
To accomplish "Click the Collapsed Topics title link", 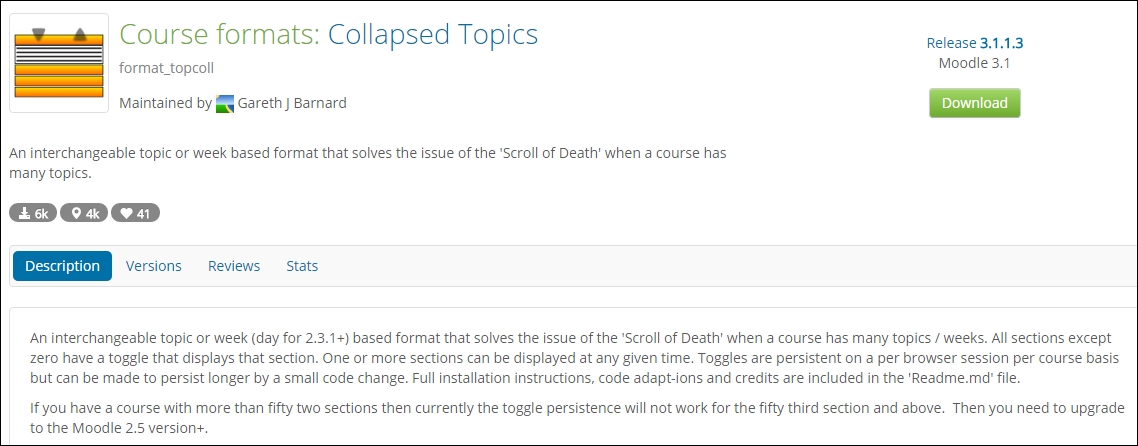I will (433, 34).
